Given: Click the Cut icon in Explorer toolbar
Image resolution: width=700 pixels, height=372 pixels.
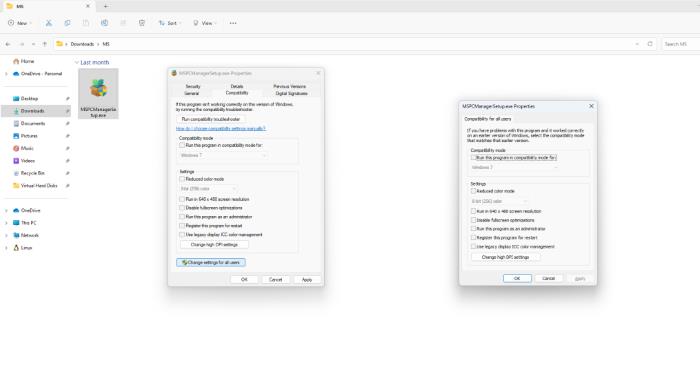Looking at the screenshot, I should click(49, 23).
